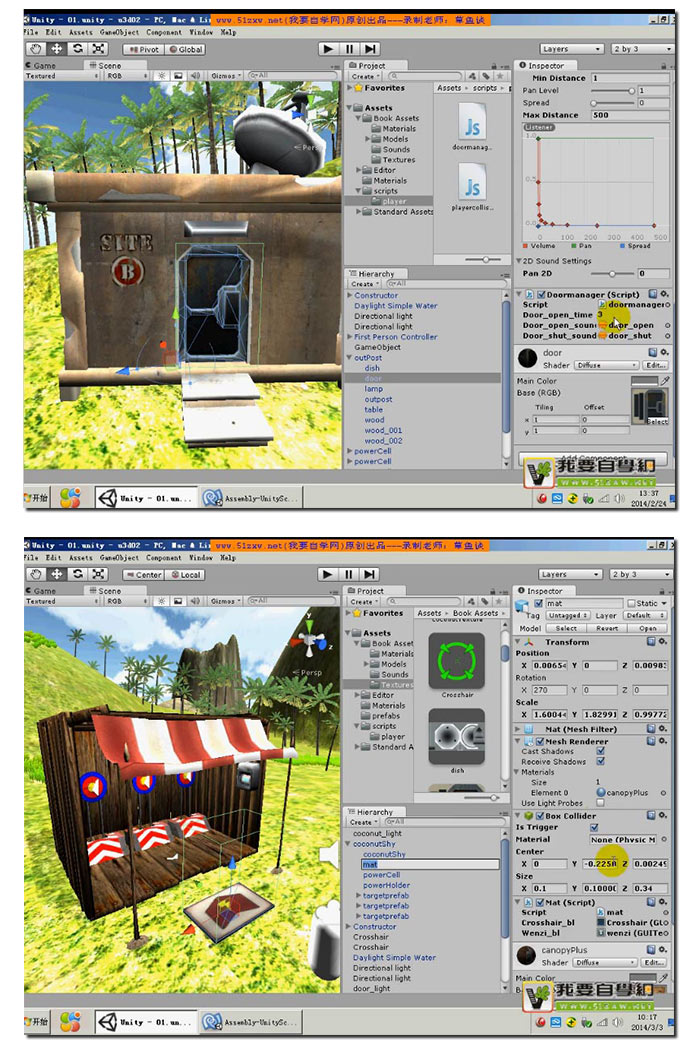Click the door material eyedropper icon
The height and width of the screenshot is (1049, 700).
[665, 380]
